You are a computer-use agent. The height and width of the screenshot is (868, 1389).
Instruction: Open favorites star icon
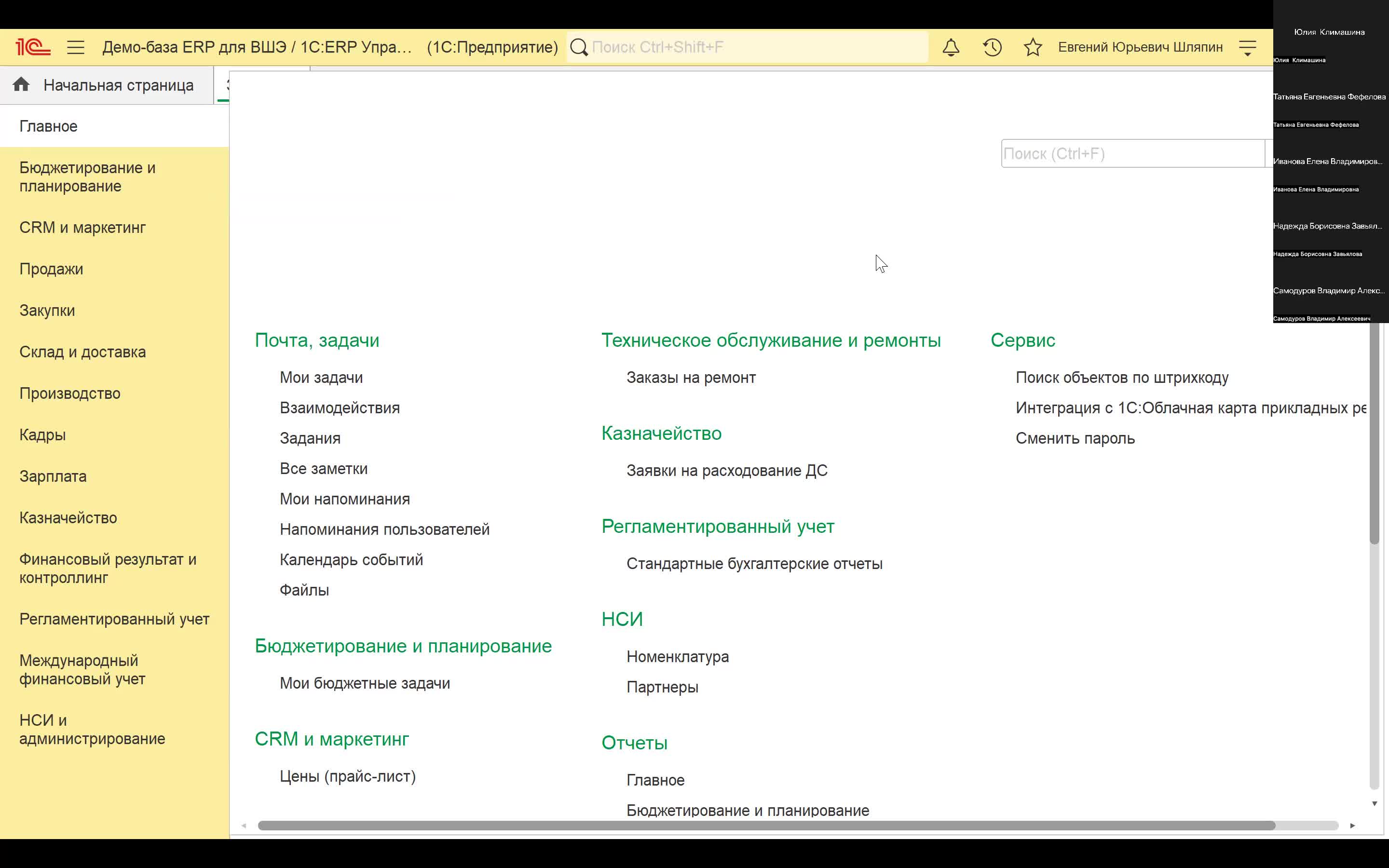click(1033, 47)
